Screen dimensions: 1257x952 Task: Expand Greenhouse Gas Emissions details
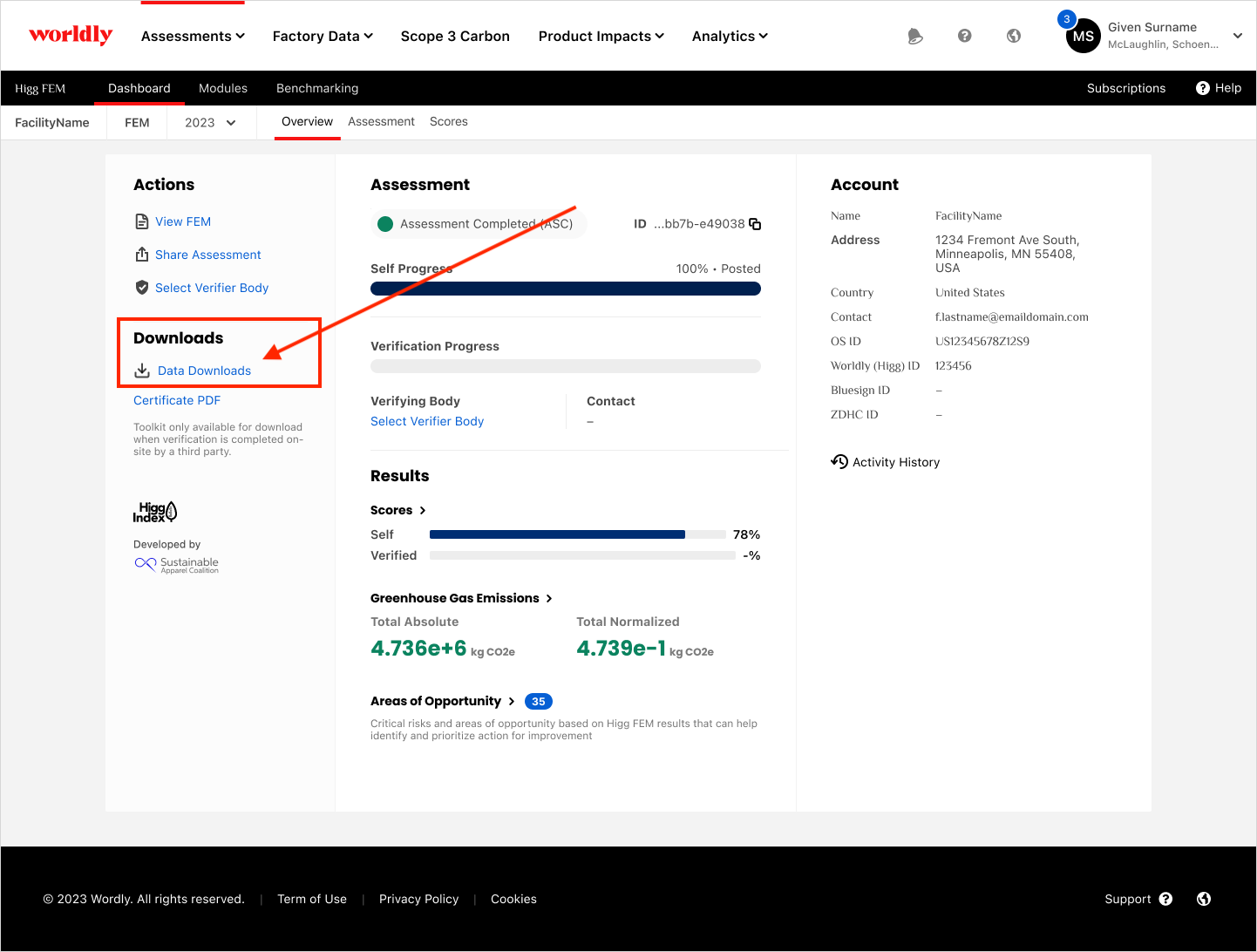461,598
